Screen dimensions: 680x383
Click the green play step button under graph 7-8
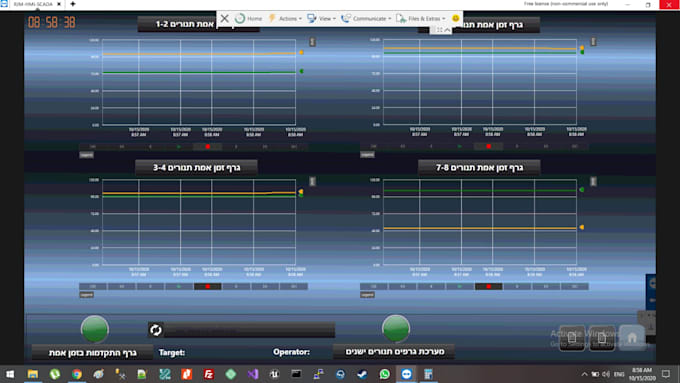click(460, 287)
